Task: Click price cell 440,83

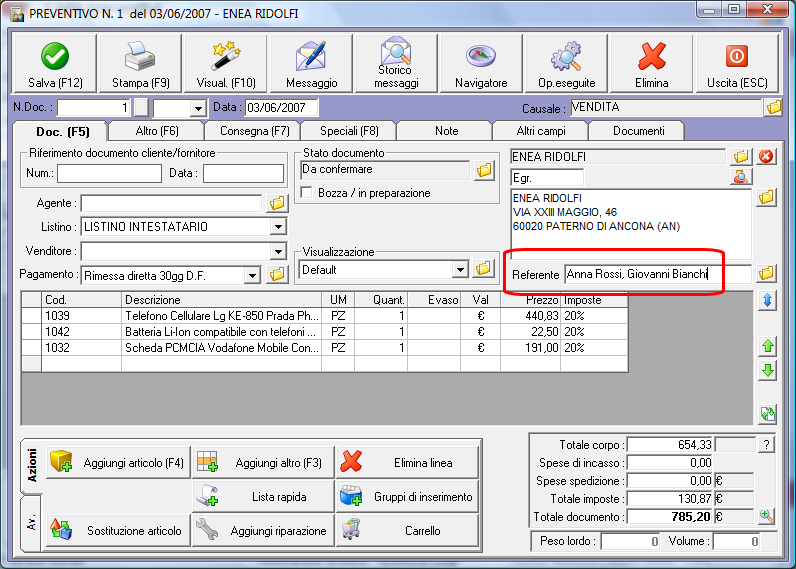Action: (x=530, y=316)
